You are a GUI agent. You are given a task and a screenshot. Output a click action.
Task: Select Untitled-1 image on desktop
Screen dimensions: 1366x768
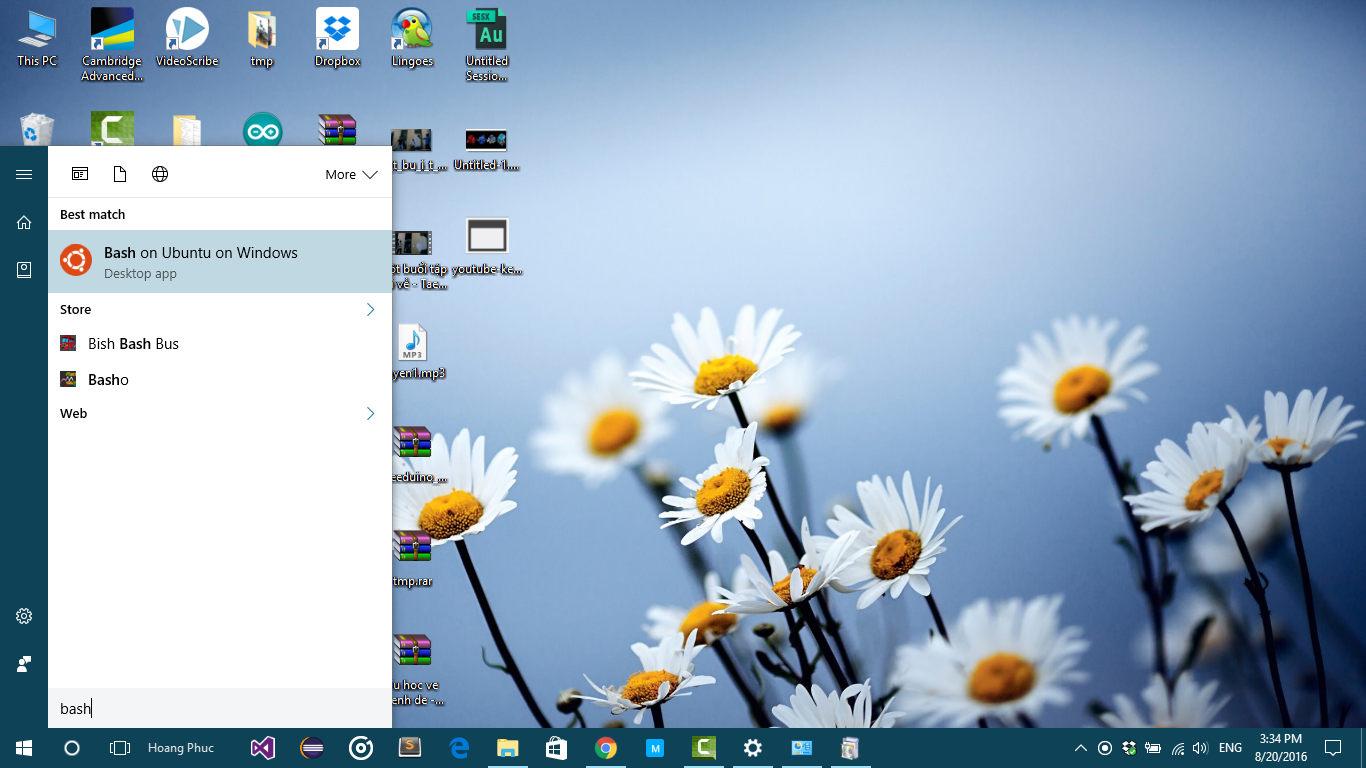487,150
